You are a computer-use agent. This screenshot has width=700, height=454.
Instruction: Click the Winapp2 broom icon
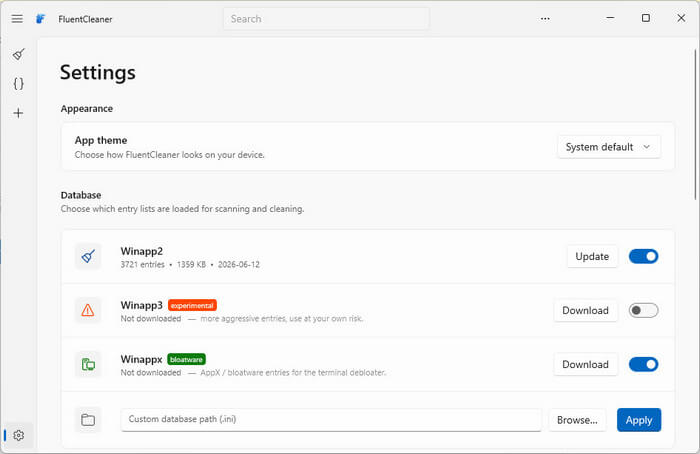point(88,256)
